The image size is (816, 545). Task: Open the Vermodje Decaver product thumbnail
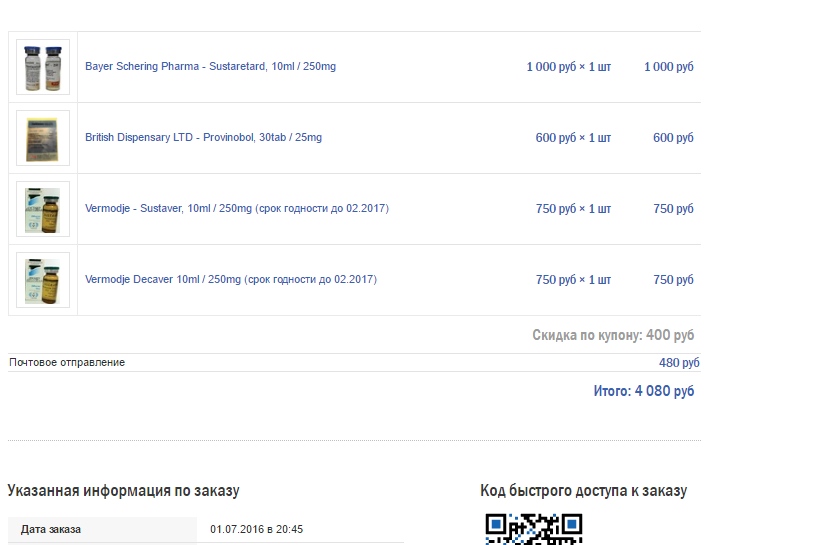pos(43,280)
